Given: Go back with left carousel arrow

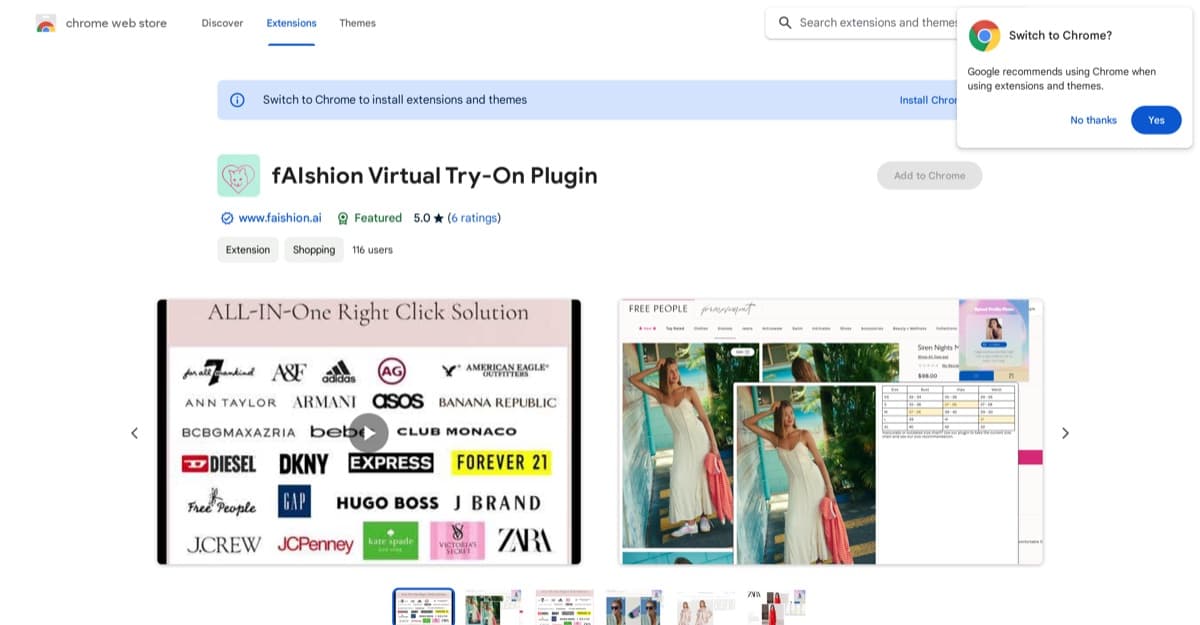Looking at the screenshot, I should [x=134, y=432].
